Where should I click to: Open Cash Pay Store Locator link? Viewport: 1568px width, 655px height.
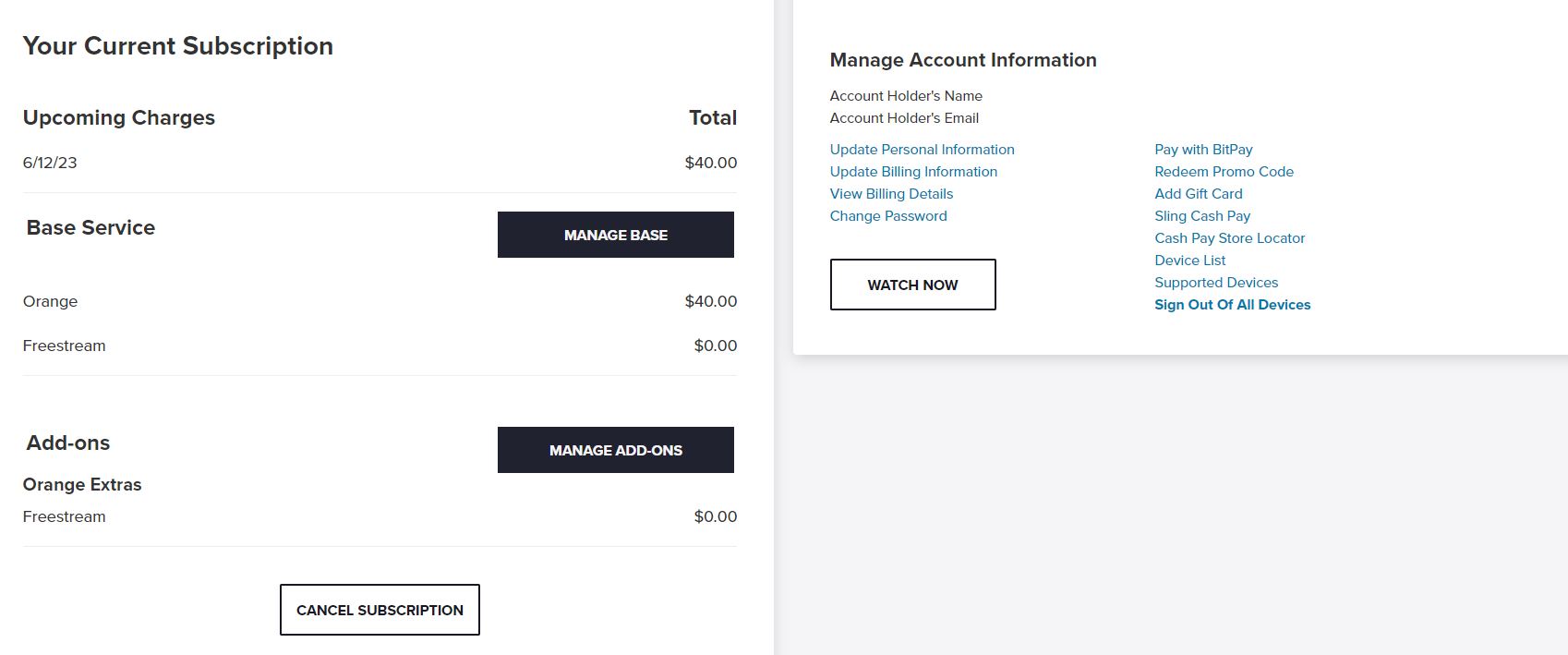1229,238
